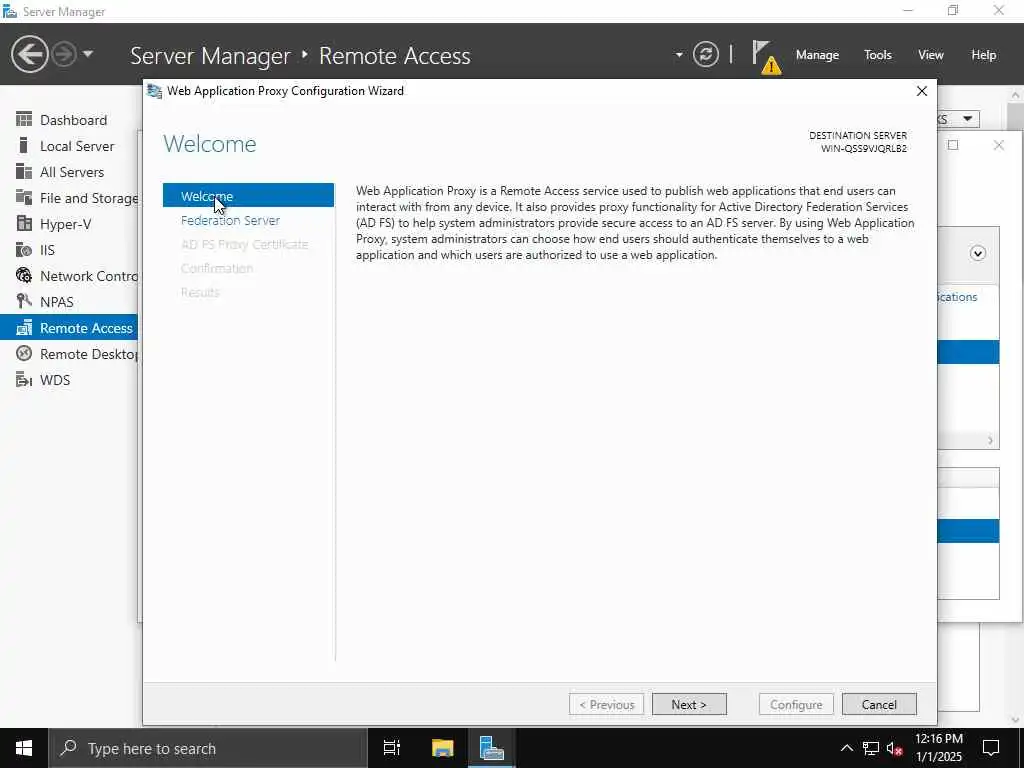Click the taskbar clock showing 12:16 PM

coord(938,748)
